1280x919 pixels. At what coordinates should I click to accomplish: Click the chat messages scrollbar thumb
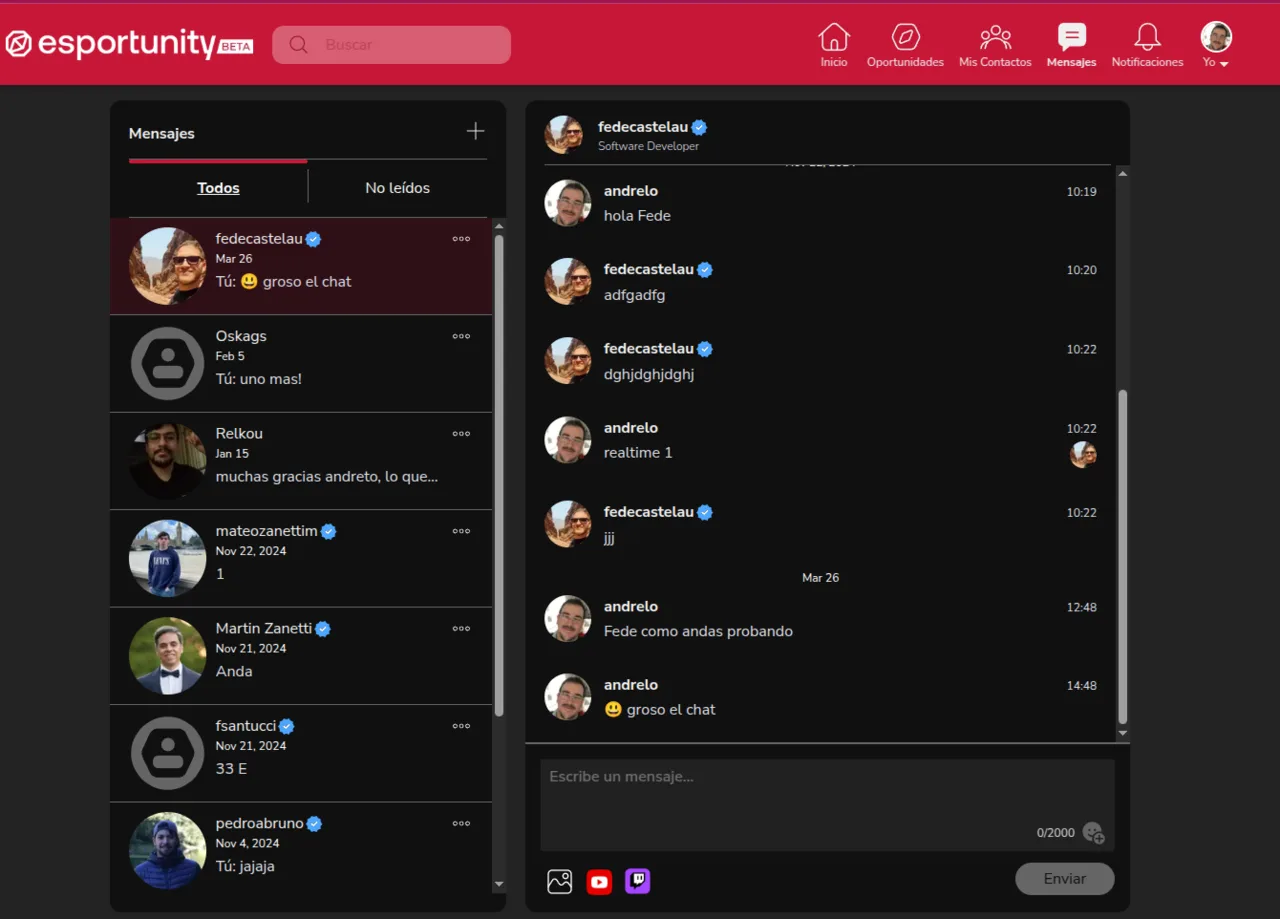(x=1122, y=556)
